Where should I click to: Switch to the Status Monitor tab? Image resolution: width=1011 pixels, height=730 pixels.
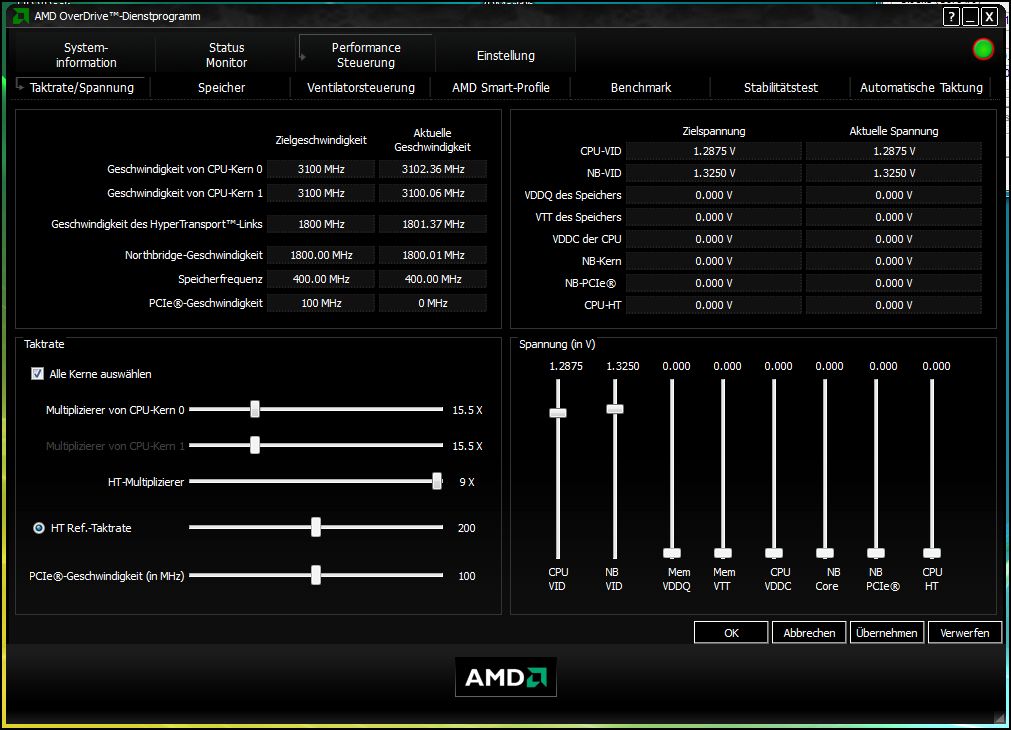(x=226, y=55)
